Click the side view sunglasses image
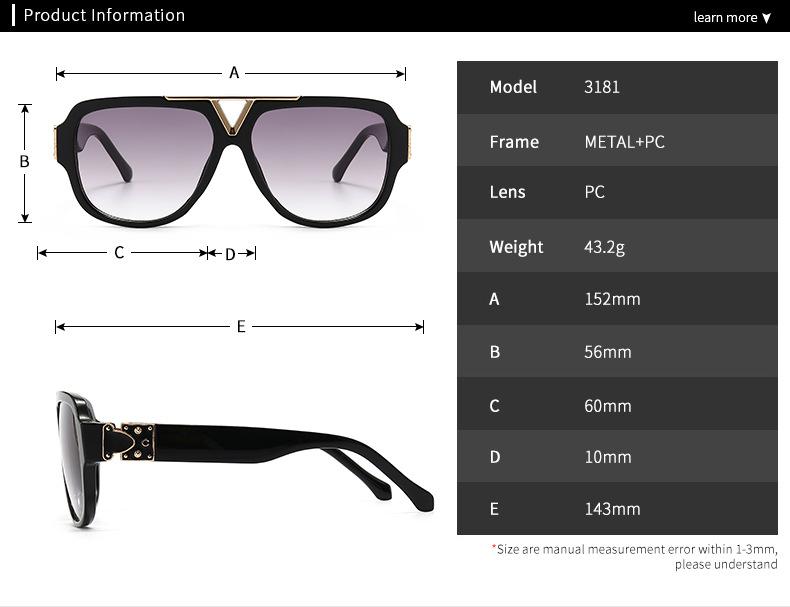790x607 pixels. 245,459
